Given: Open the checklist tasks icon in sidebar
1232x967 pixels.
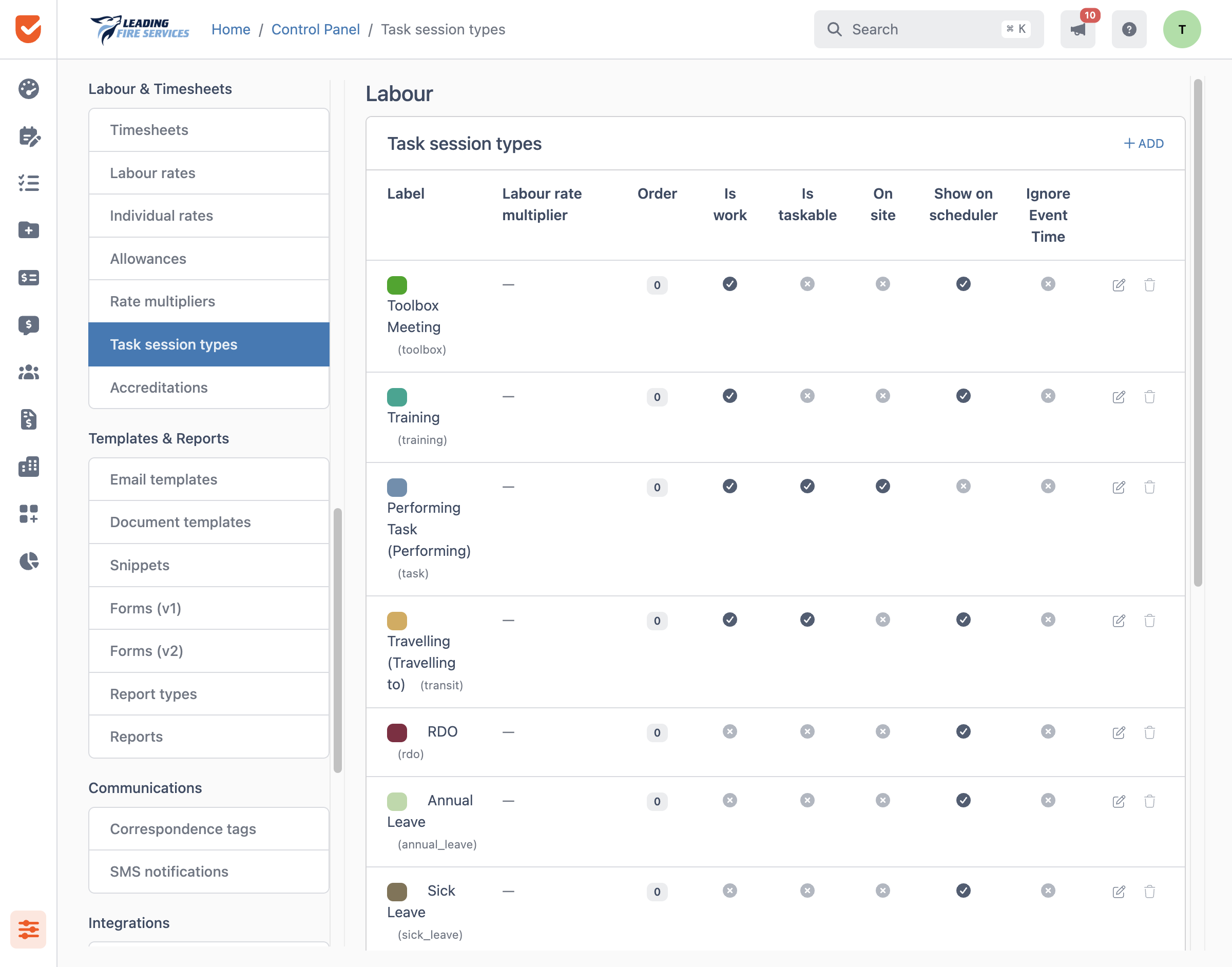Looking at the screenshot, I should click(x=28, y=183).
